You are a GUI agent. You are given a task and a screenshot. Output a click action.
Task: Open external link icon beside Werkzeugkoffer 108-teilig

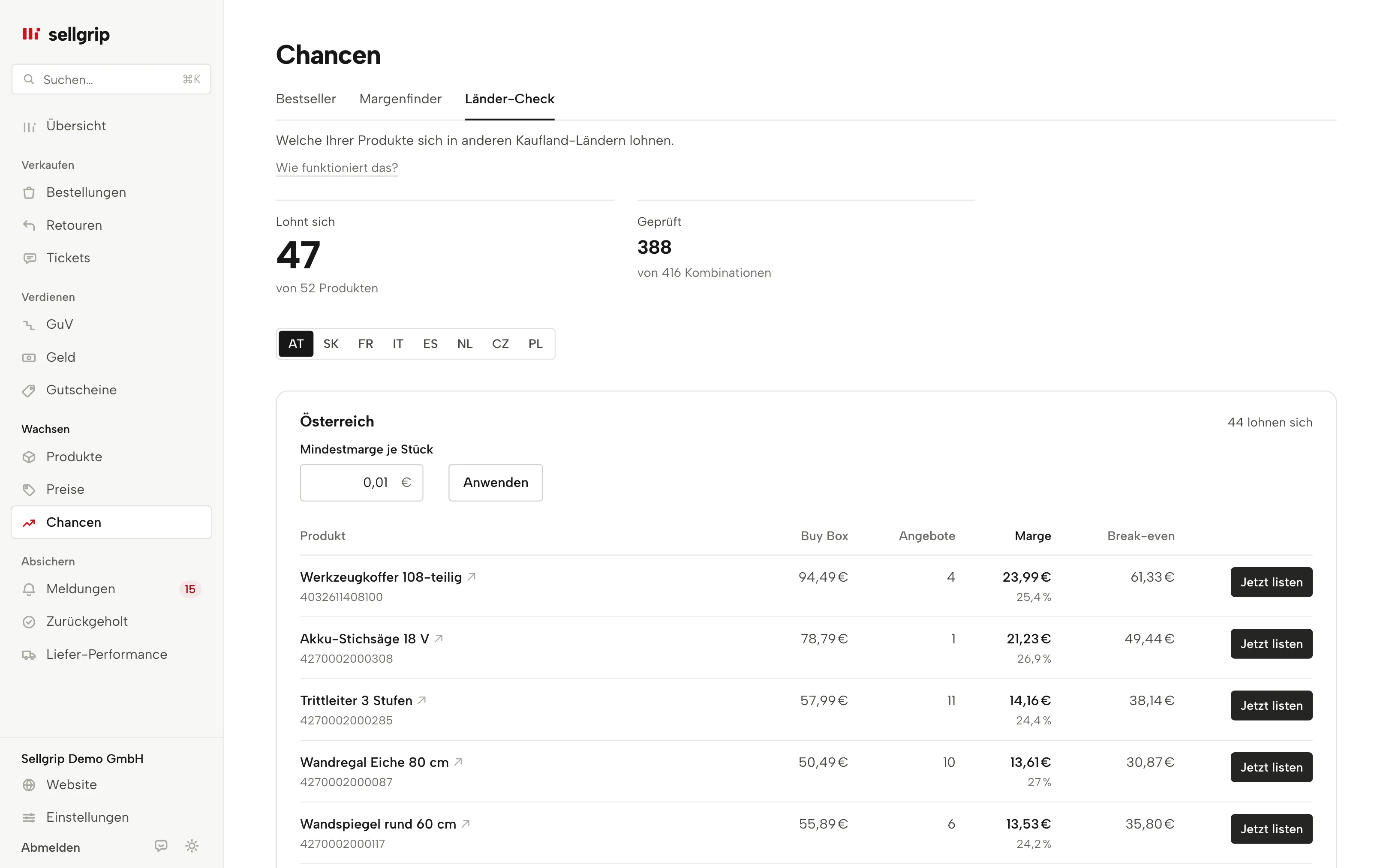(x=471, y=577)
